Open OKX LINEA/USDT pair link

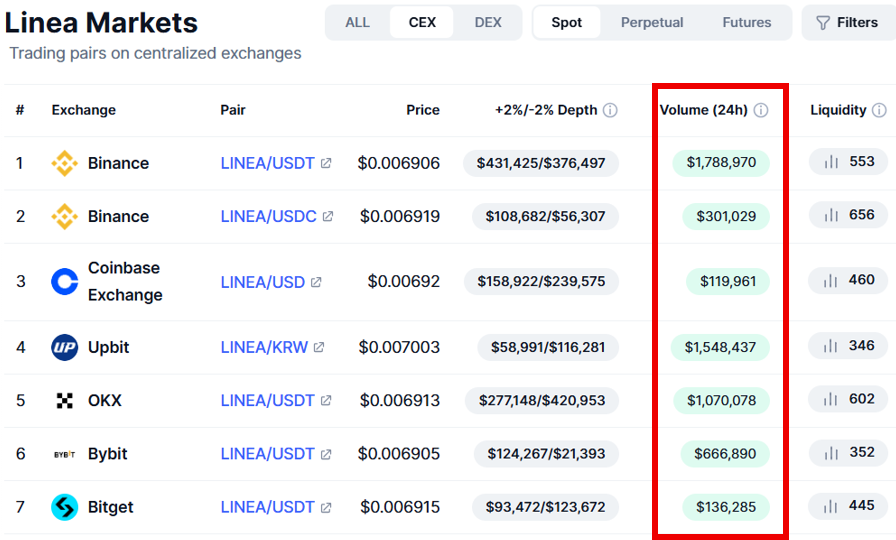[x=267, y=401]
